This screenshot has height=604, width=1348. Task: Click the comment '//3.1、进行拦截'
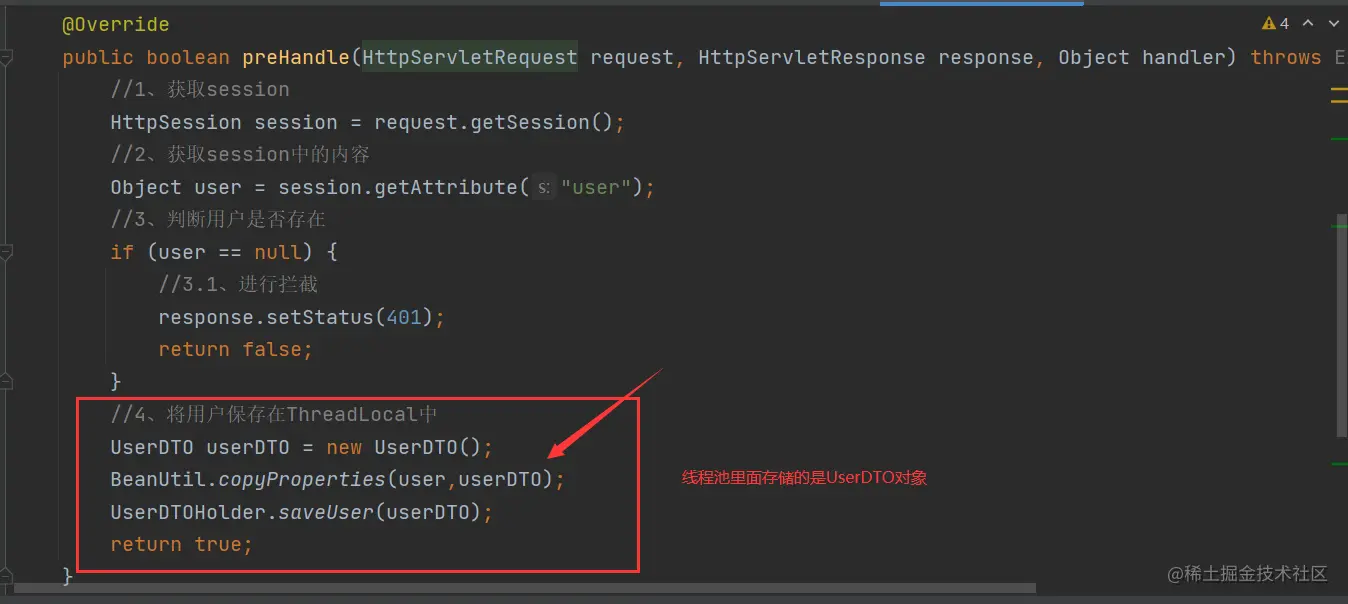coord(238,284)
